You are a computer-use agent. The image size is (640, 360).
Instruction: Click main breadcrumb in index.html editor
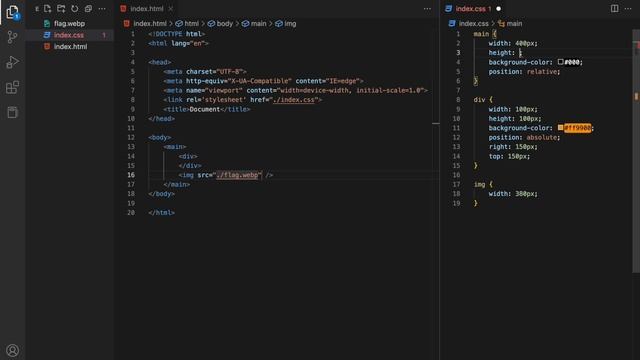pyautogui.click(x=258, y=24)
